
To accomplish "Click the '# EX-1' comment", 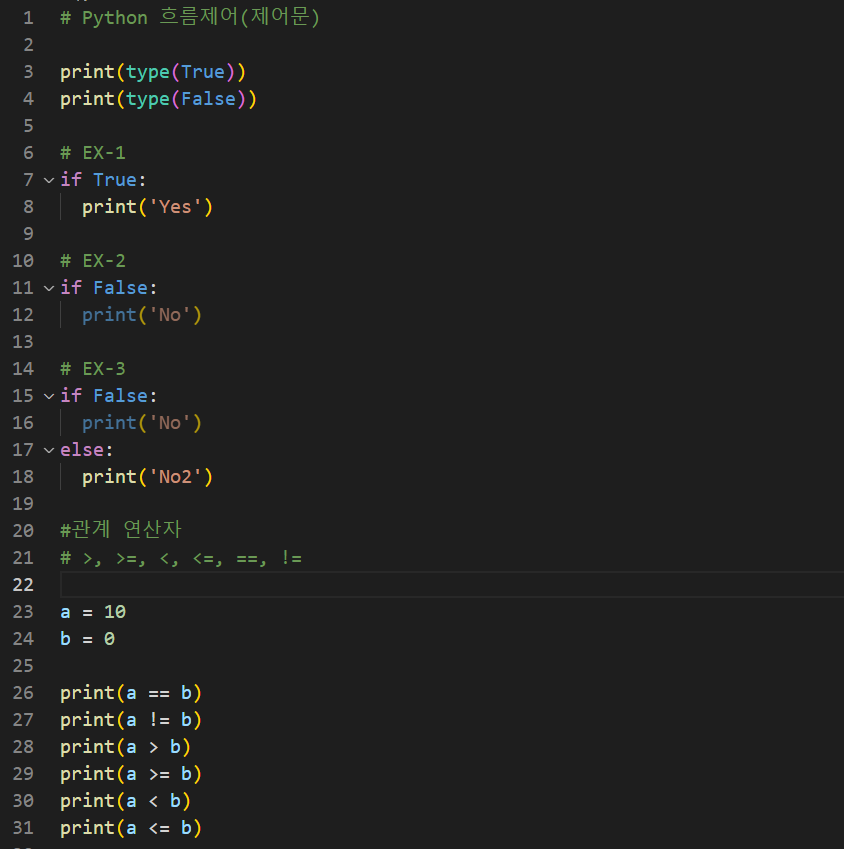I will pyautogui.click(x=93, y=153).
